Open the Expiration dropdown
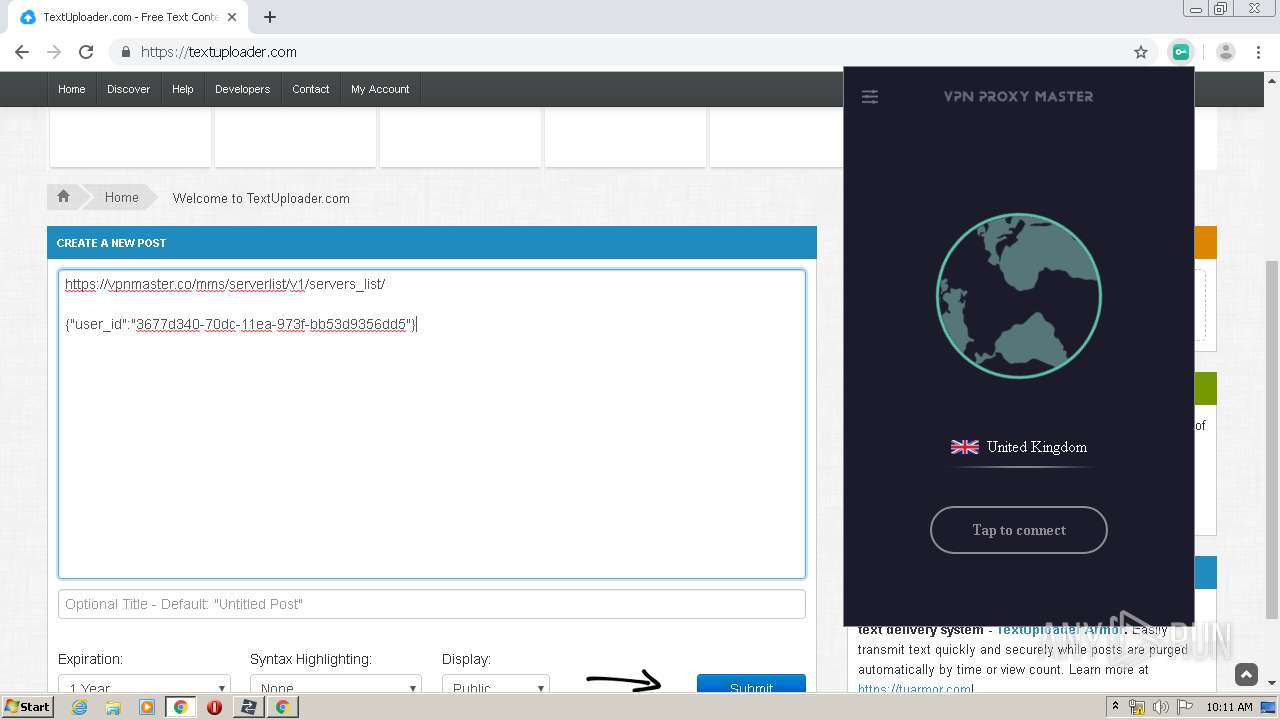Viewport: 1280px width, 720px height. pyautogui.click(x=144, y=685)
